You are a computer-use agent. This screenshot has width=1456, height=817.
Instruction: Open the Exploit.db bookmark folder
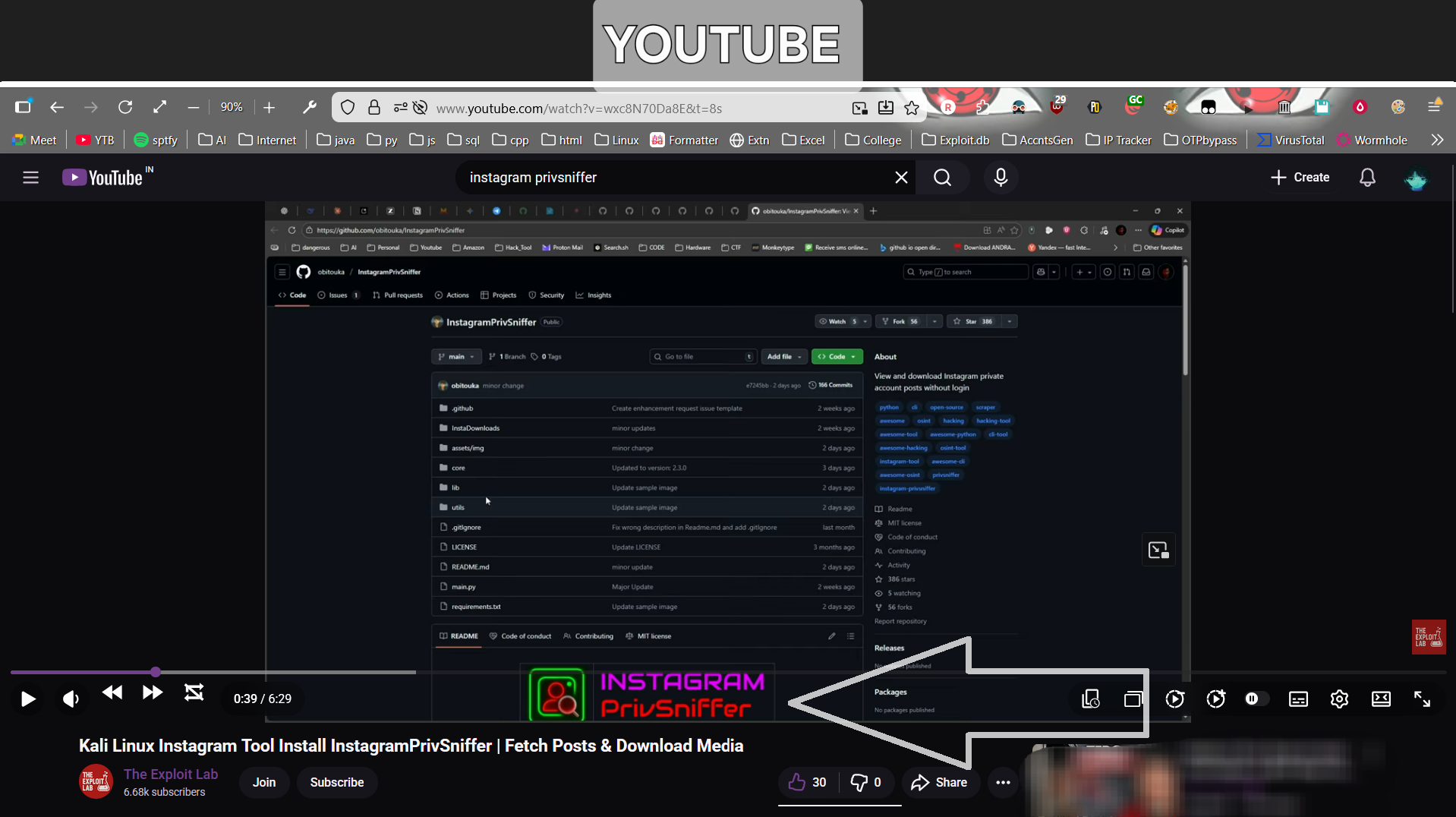[955, 140]
